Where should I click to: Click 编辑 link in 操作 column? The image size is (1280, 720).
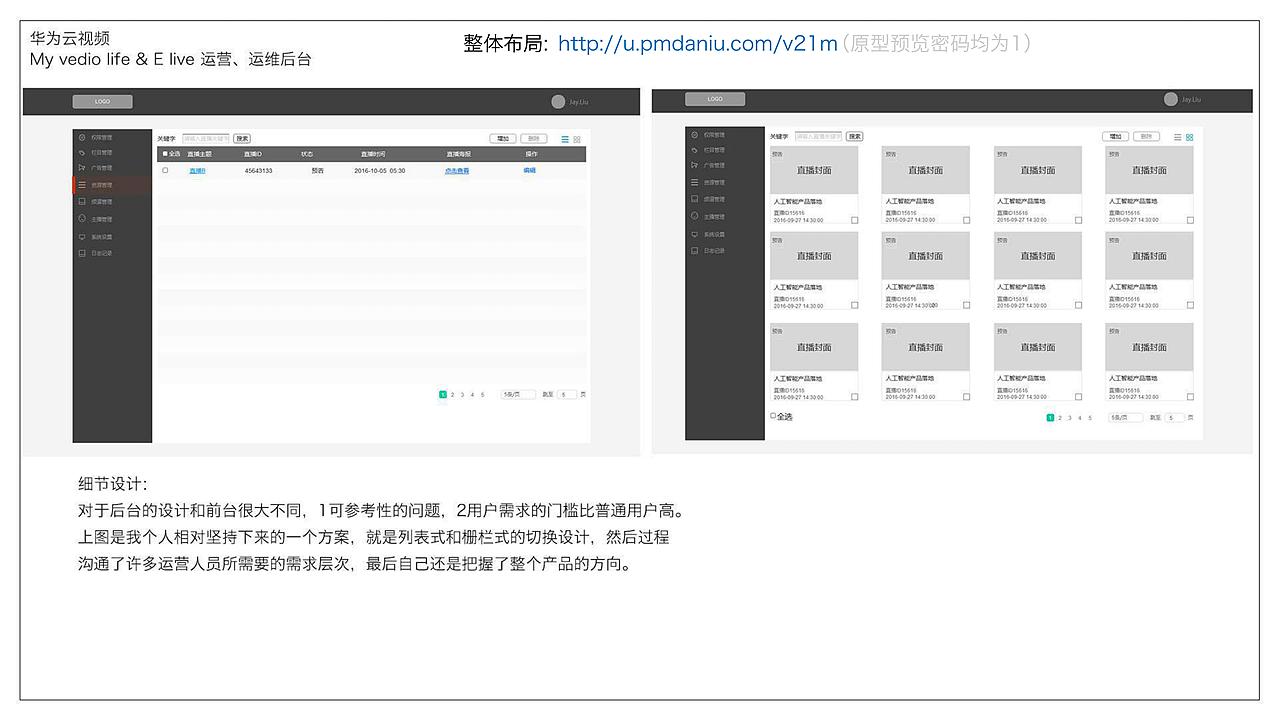[x=529, y=171]
